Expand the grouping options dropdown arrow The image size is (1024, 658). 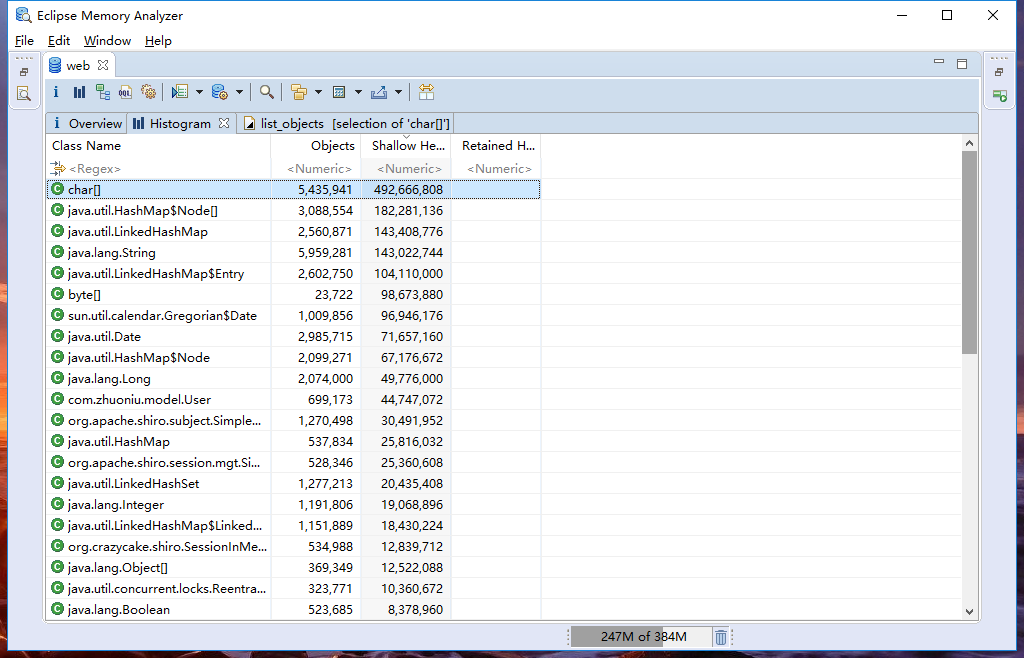[x=319, y=92]
